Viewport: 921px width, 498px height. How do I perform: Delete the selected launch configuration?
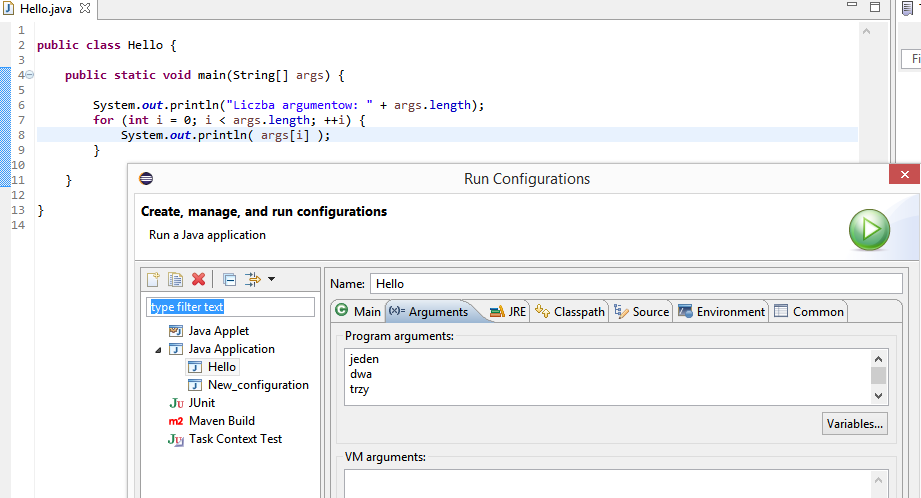click(x=199, y=280)
